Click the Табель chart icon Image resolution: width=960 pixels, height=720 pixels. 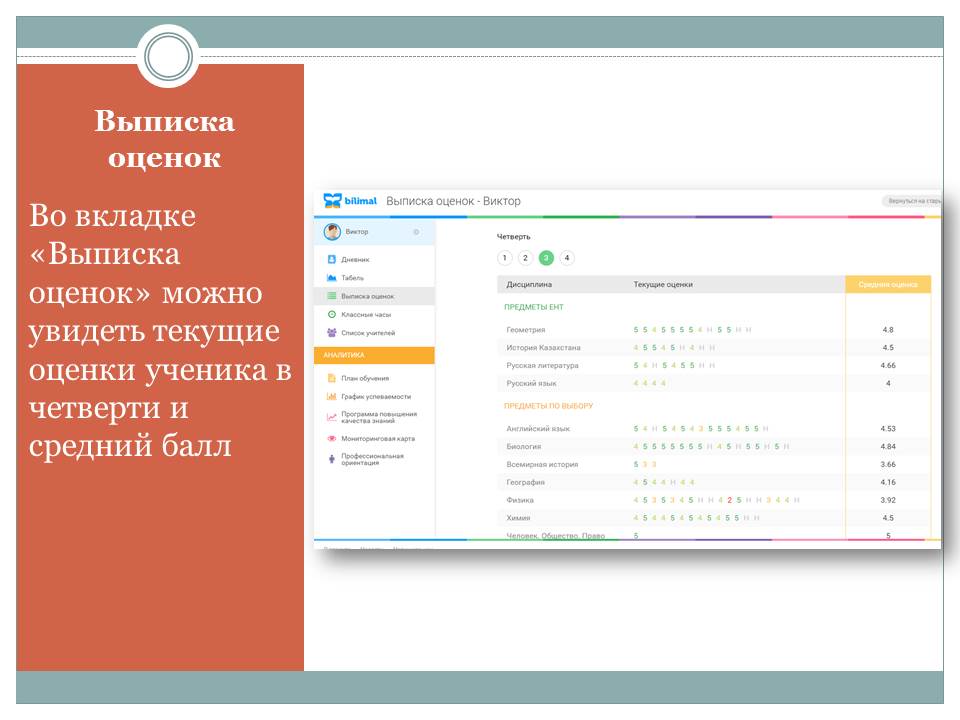tap(332, 278)
